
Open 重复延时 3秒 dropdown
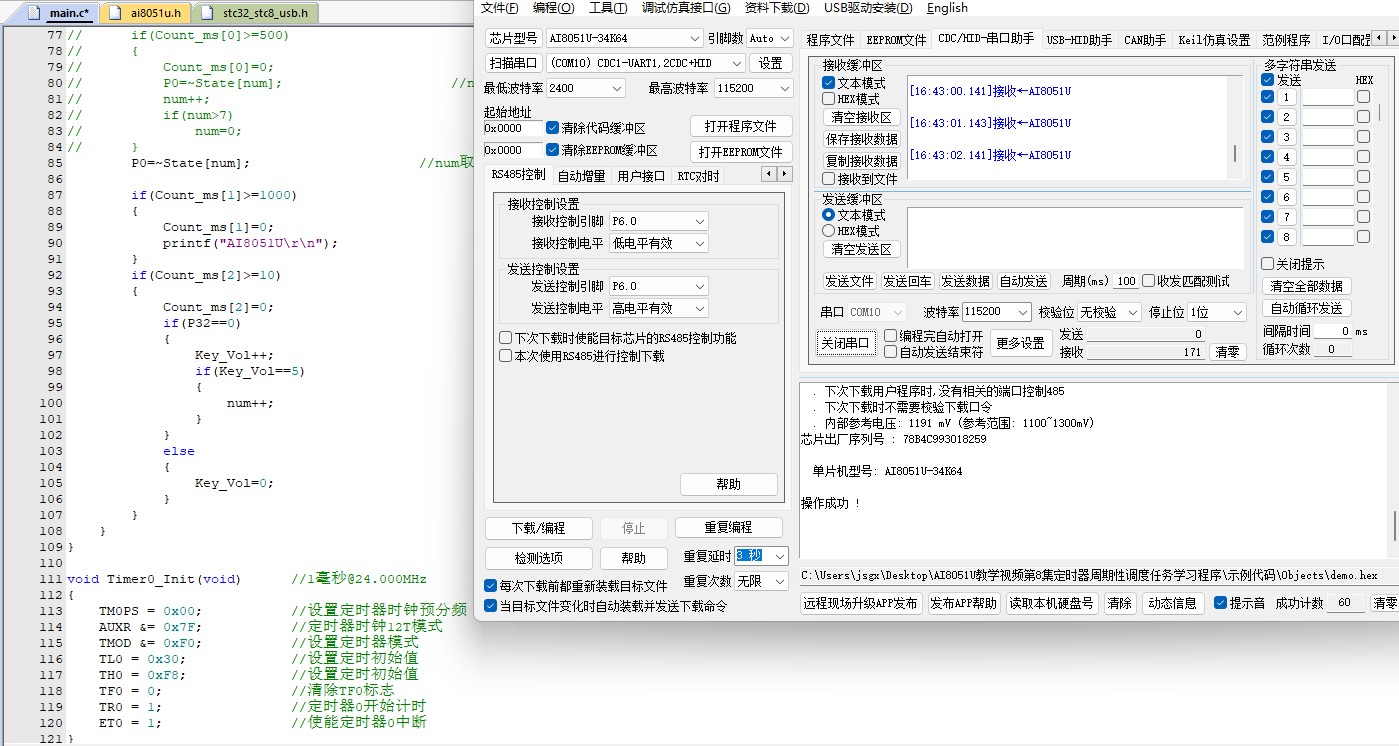click(762, 556)
